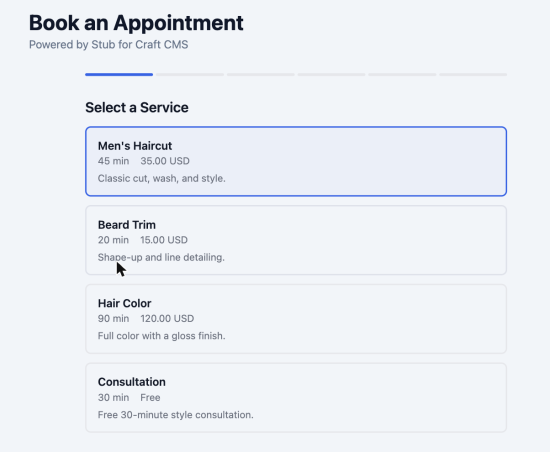Image resolution: width=550 pixels, height=452 pixels.
Task: Select the Men's Haircut service card
Action: click(x=296, y=161)
